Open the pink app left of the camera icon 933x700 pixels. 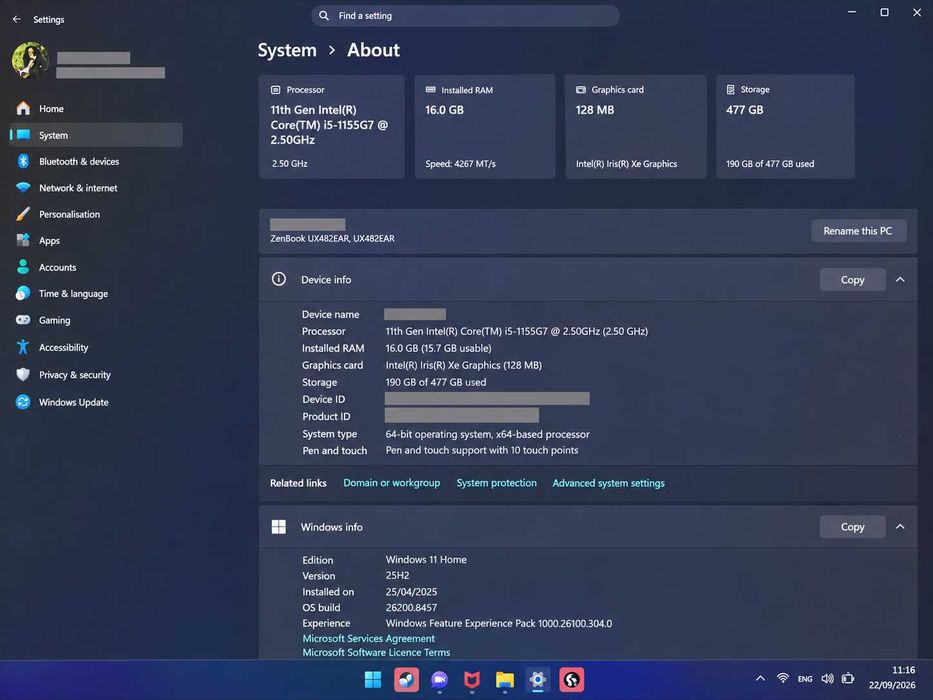(x=406, y=680)
